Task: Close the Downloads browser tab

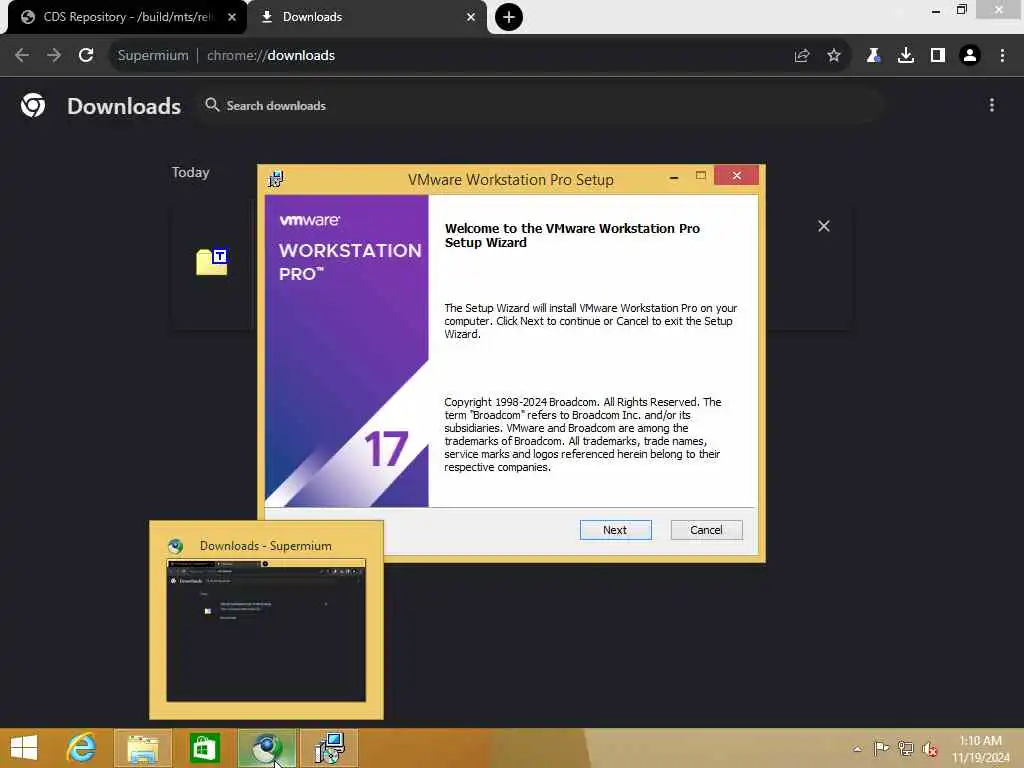Action: point(470,17)
